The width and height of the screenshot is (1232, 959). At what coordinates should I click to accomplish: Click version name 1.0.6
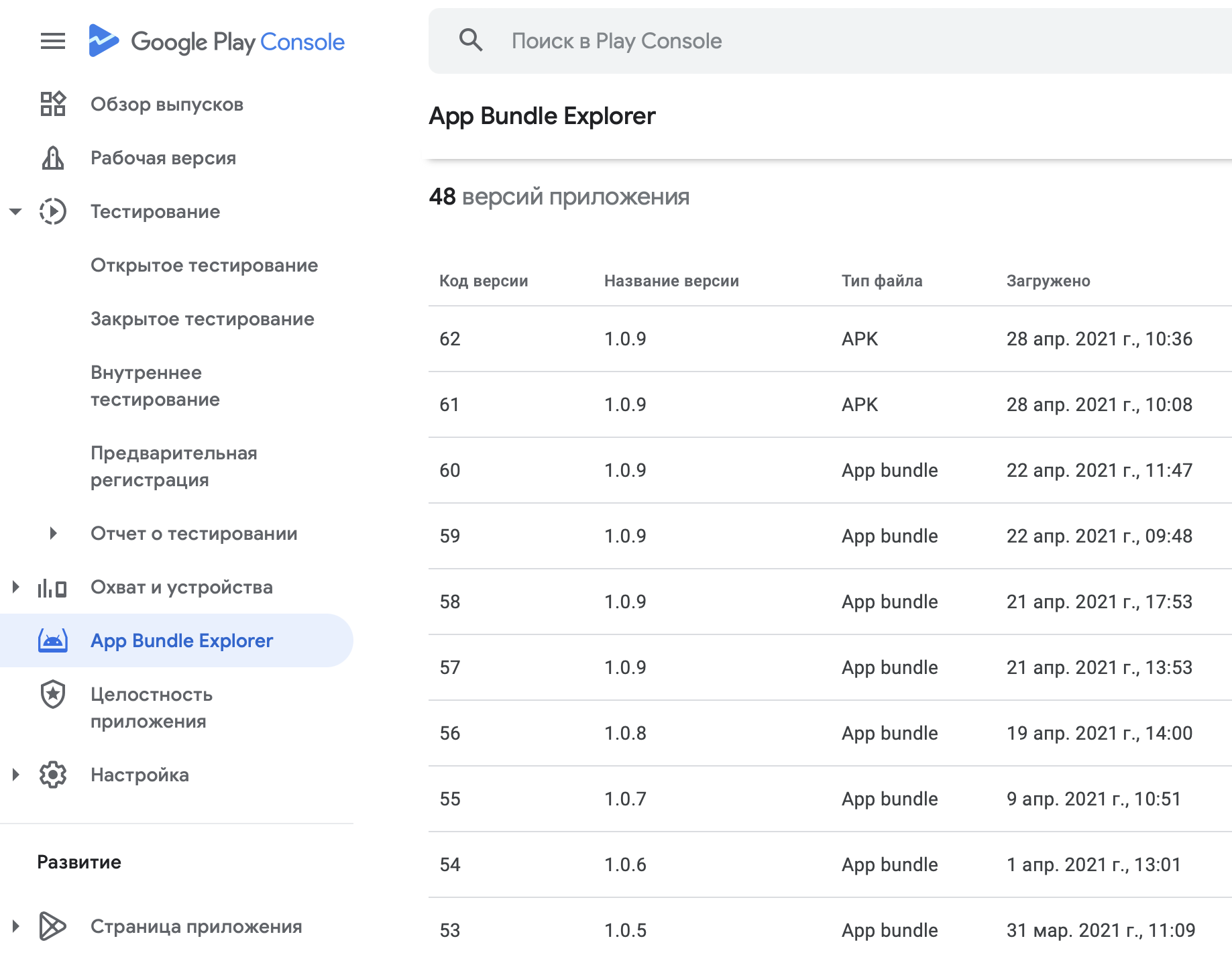tap(625, 864)
